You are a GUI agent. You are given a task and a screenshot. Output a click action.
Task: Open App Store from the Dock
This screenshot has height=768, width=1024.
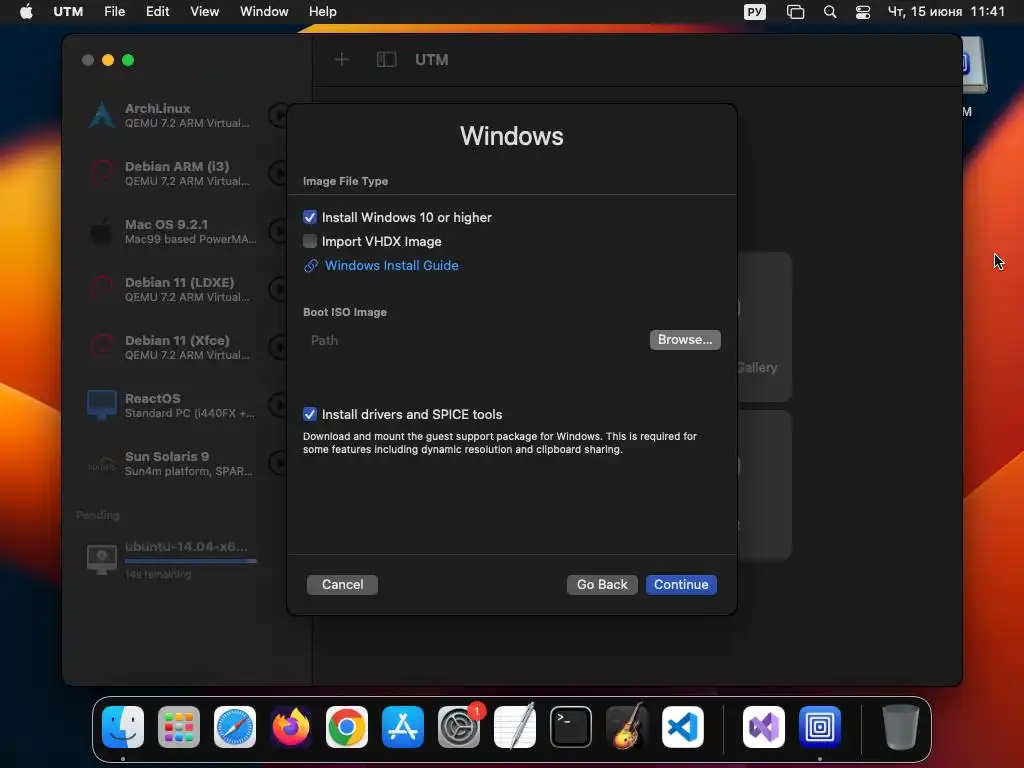pos(403,727)
